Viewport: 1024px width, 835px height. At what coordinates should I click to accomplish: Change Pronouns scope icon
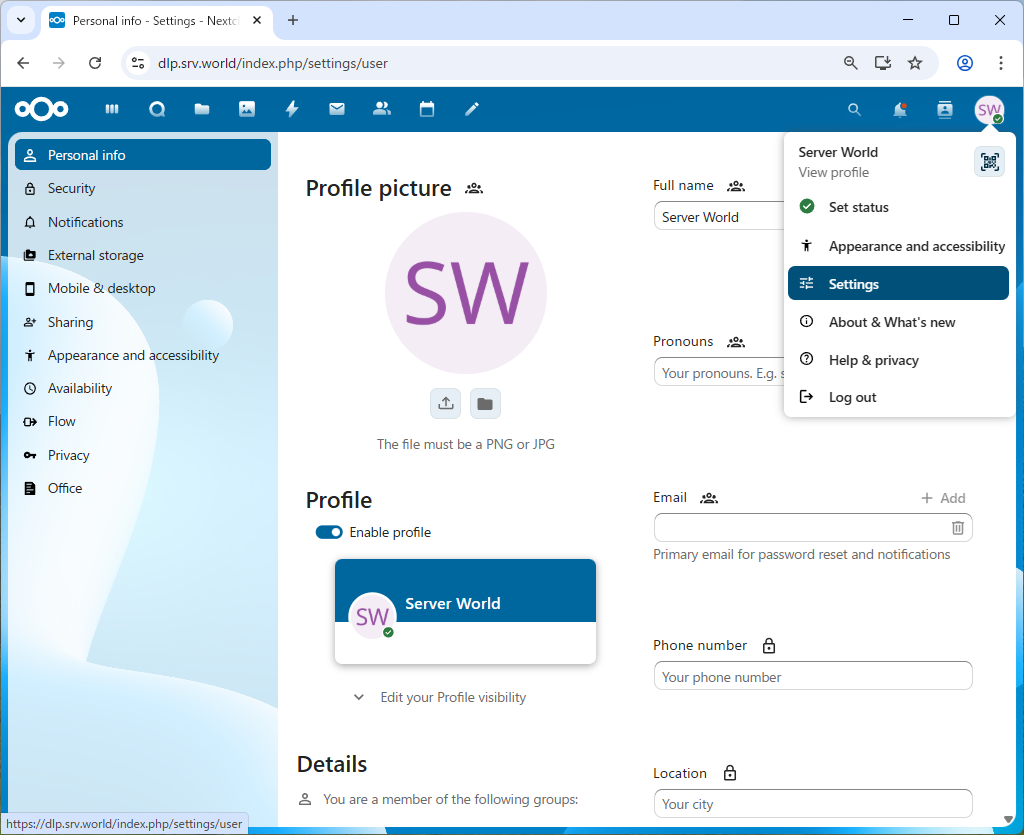tap(736, 342)
